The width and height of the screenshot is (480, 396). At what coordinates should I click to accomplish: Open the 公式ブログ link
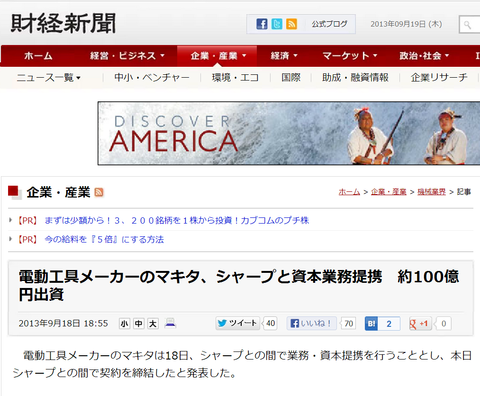329,24
